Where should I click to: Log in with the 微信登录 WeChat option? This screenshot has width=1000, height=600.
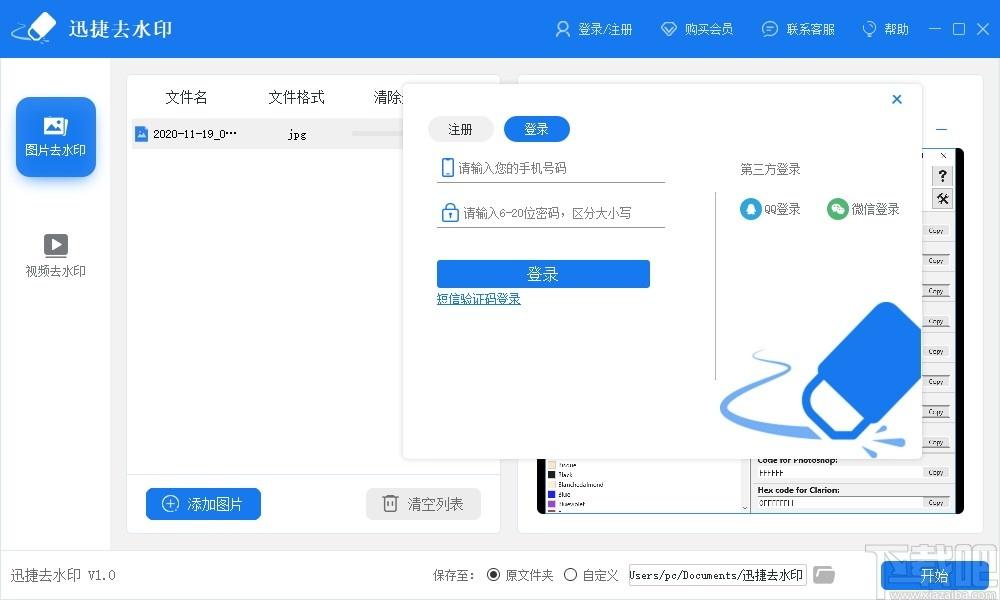click(863, 209)
